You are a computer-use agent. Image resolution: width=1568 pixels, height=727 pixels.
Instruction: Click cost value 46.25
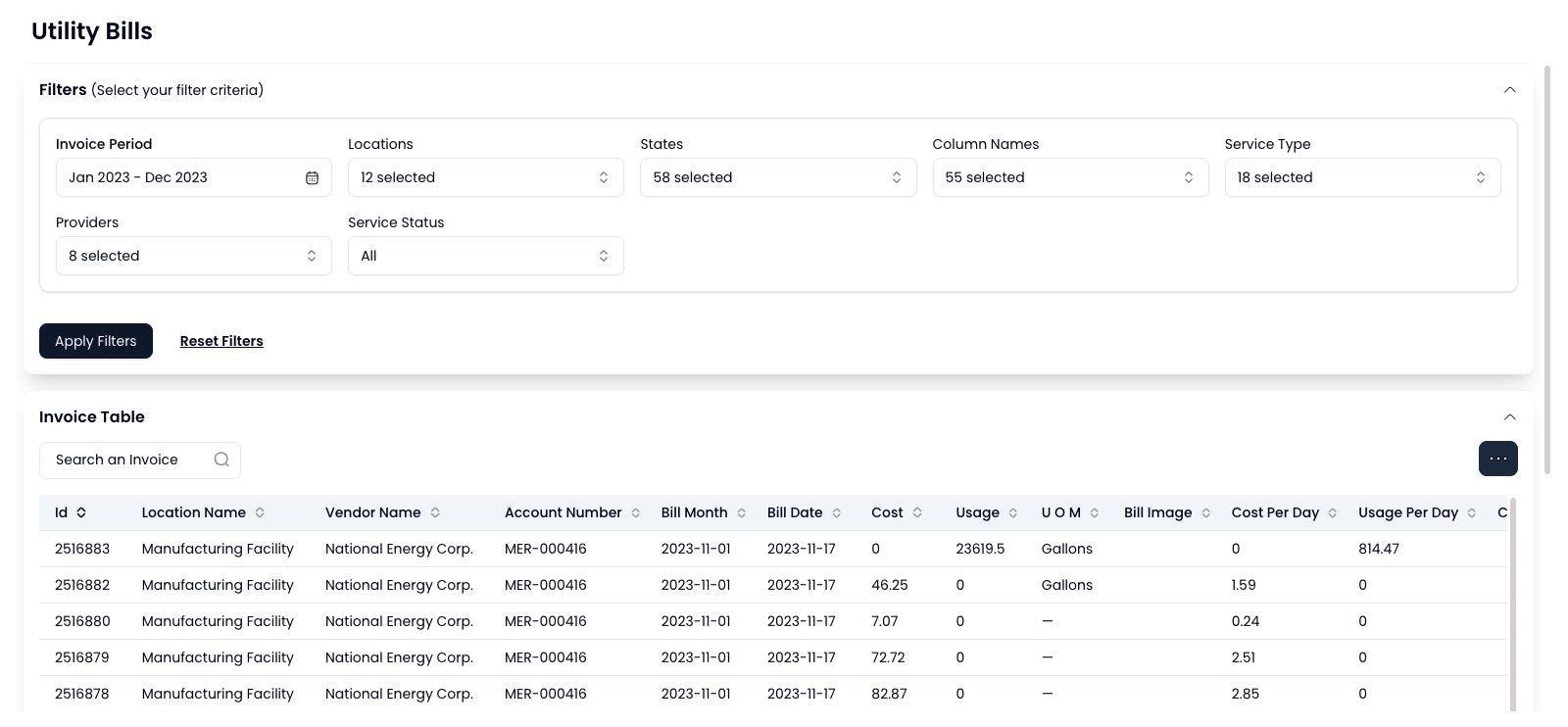click(890, 585)
